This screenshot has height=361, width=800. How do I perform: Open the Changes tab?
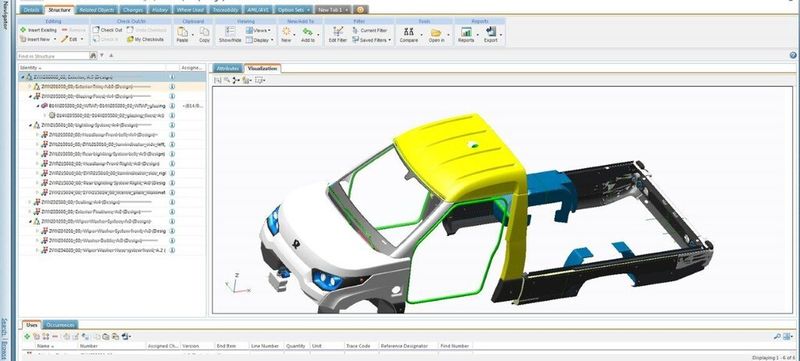pos(133,10)
